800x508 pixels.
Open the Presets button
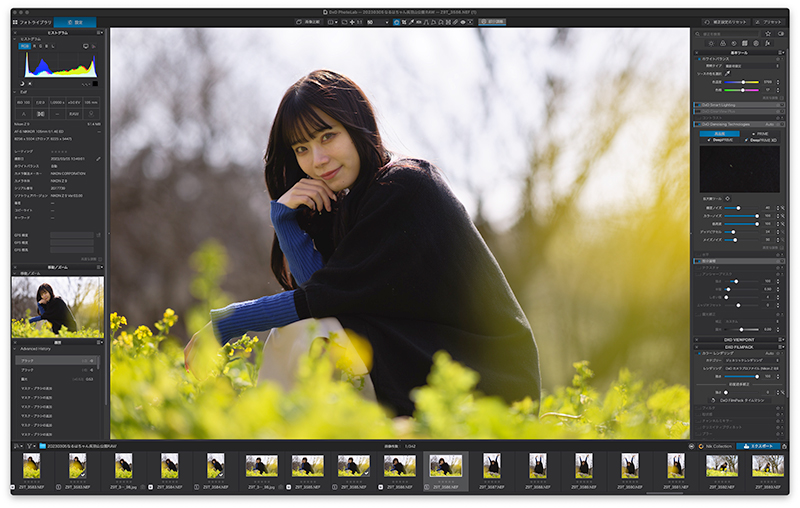point(768,22)
